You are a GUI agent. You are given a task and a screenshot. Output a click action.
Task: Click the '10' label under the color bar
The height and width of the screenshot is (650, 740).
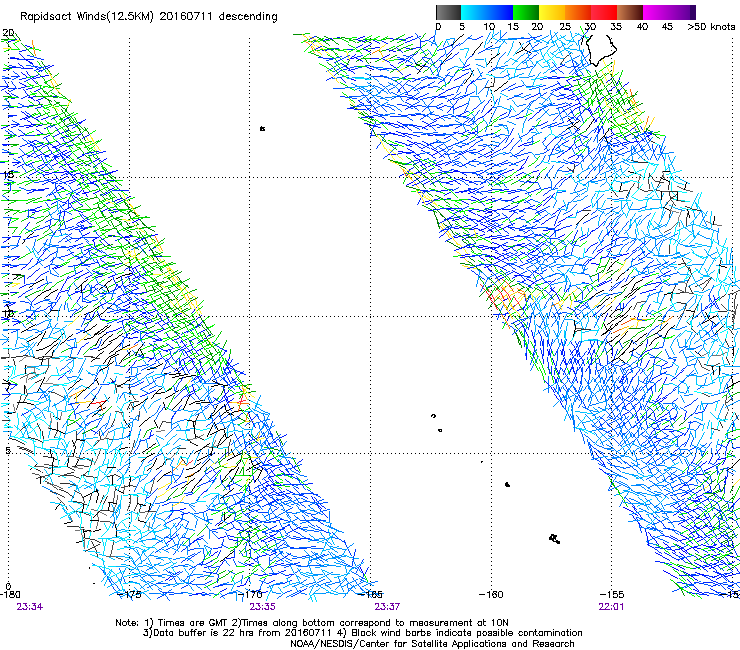[489, 27]
